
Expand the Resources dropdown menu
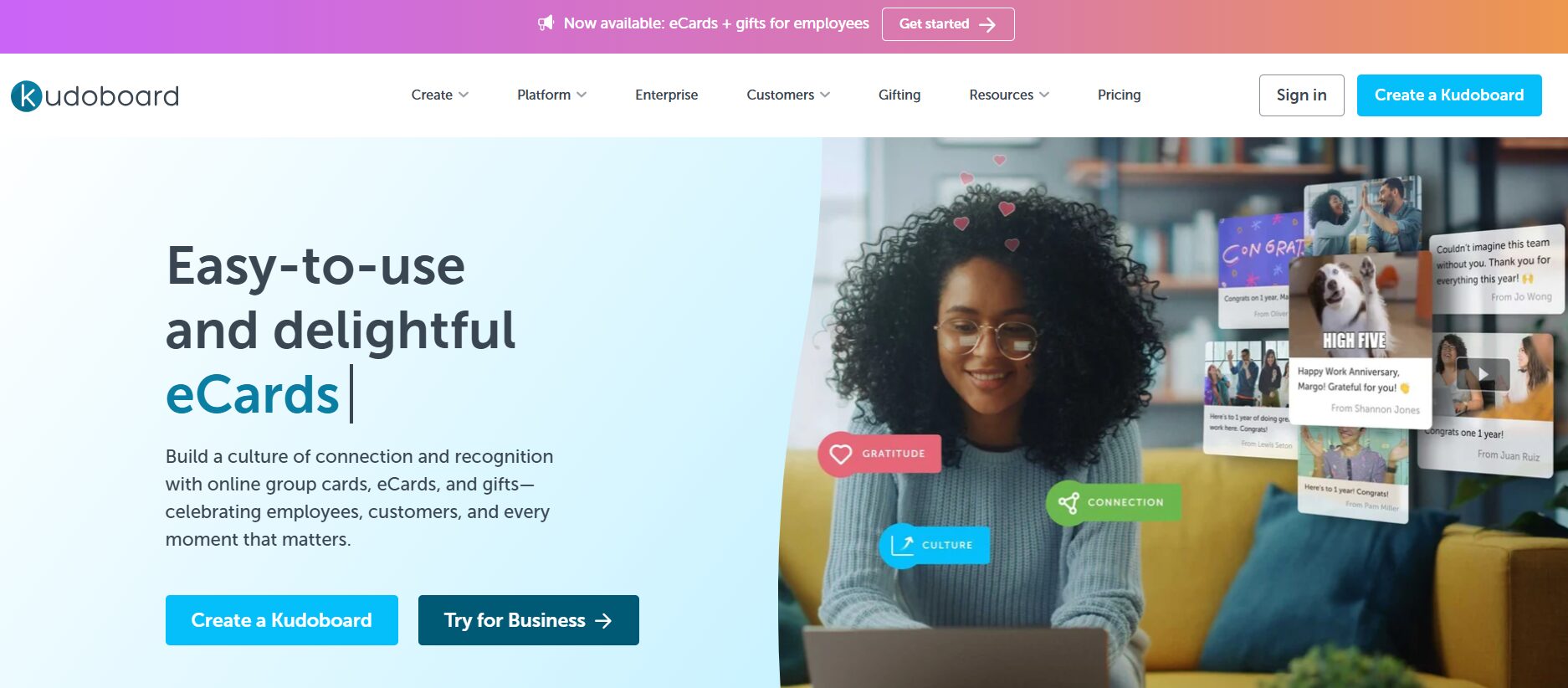1009,95
